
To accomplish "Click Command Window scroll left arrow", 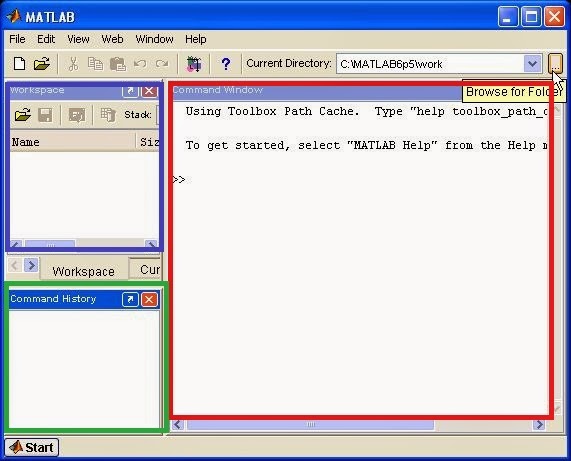I will point(178,425).
